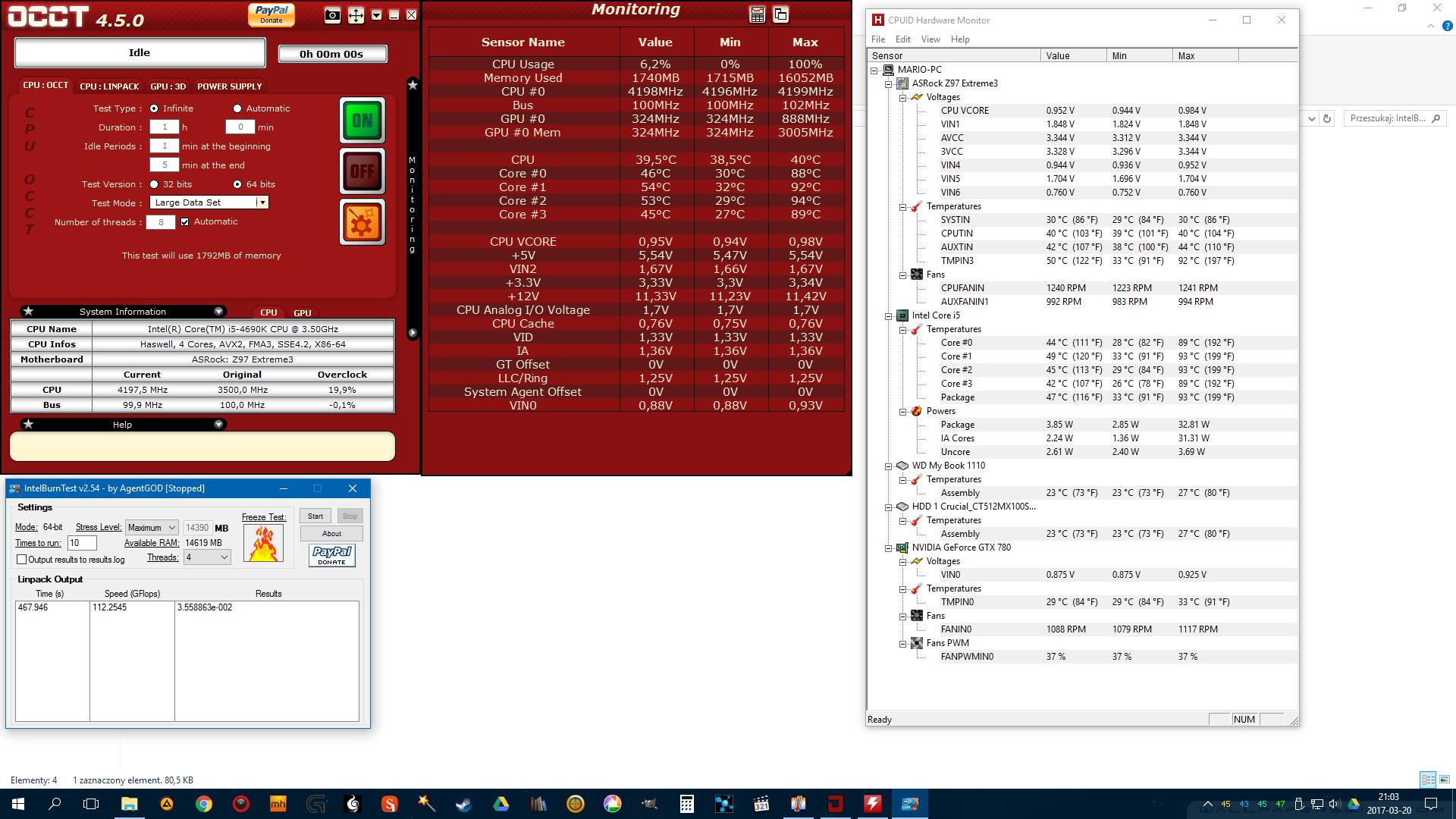1456x819 pixels.
Task: Click the OCCT move-window arrows icon
Action: 356,15
